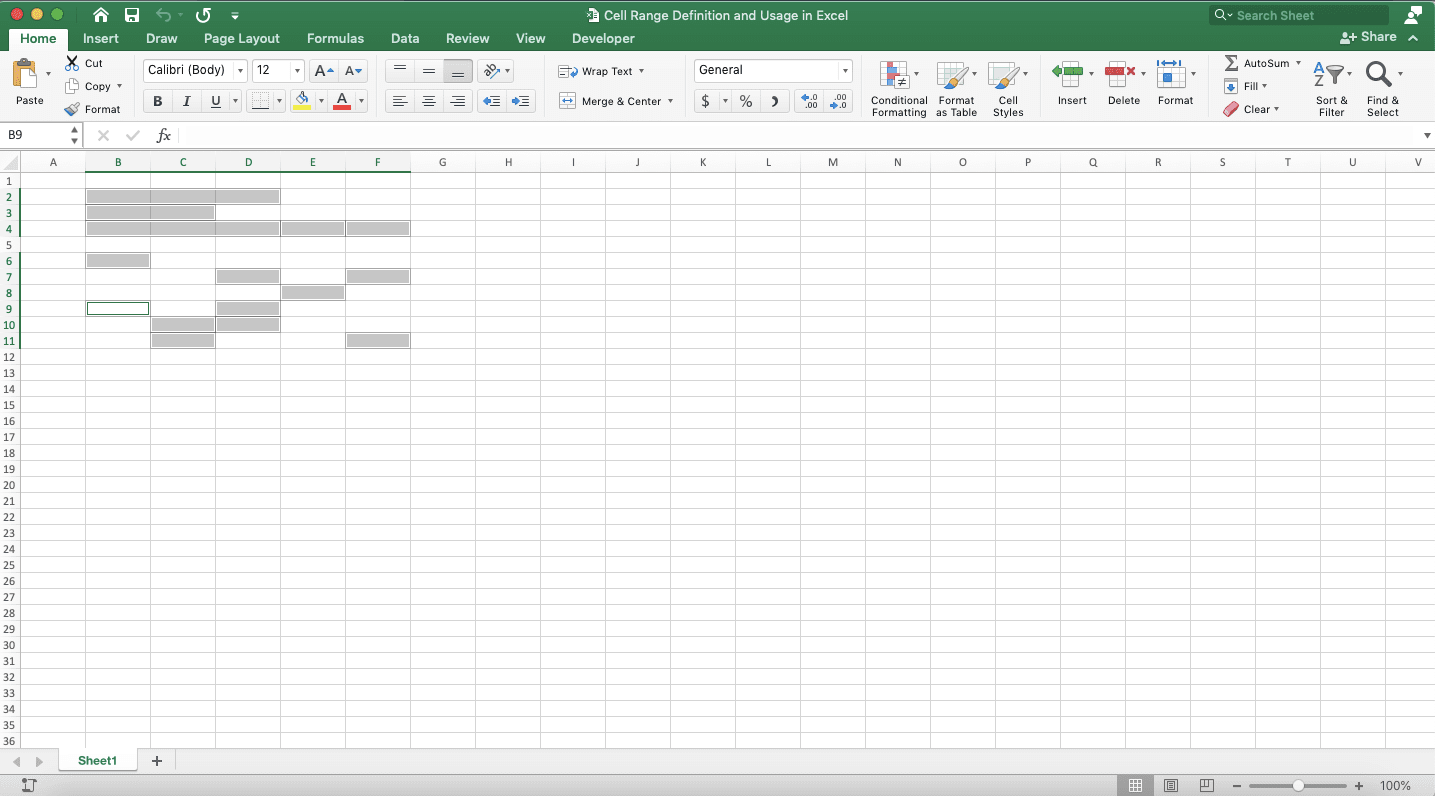Expand the Merge & Center options arrow

coord(670,101)
